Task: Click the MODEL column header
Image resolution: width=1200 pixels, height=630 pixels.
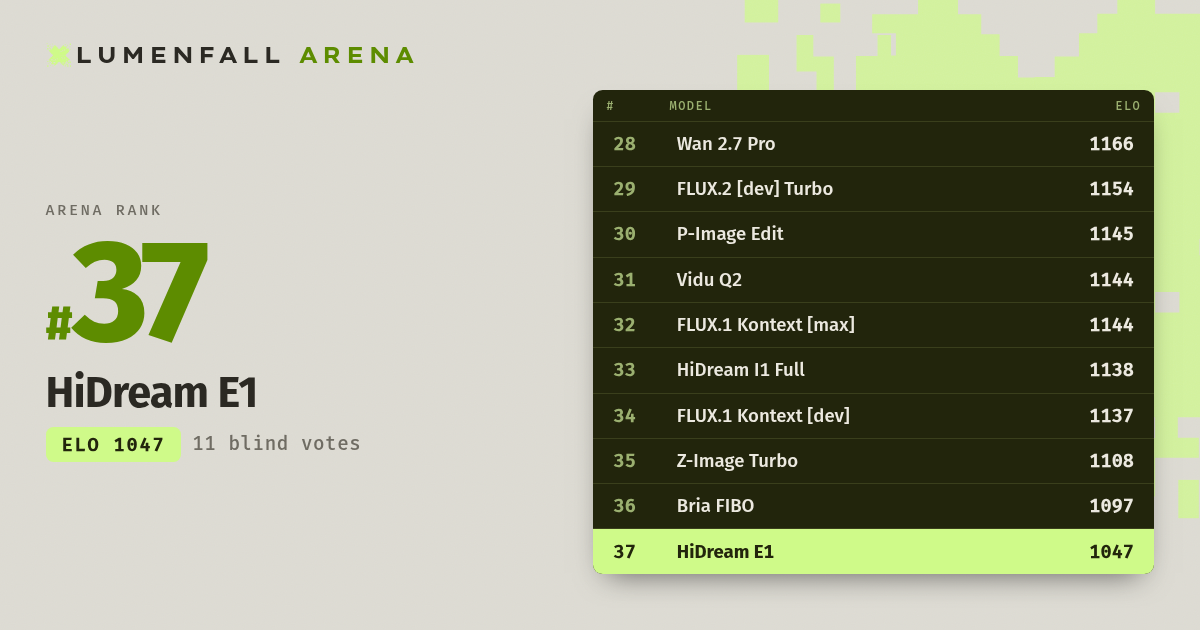Action: coord(690,106)
